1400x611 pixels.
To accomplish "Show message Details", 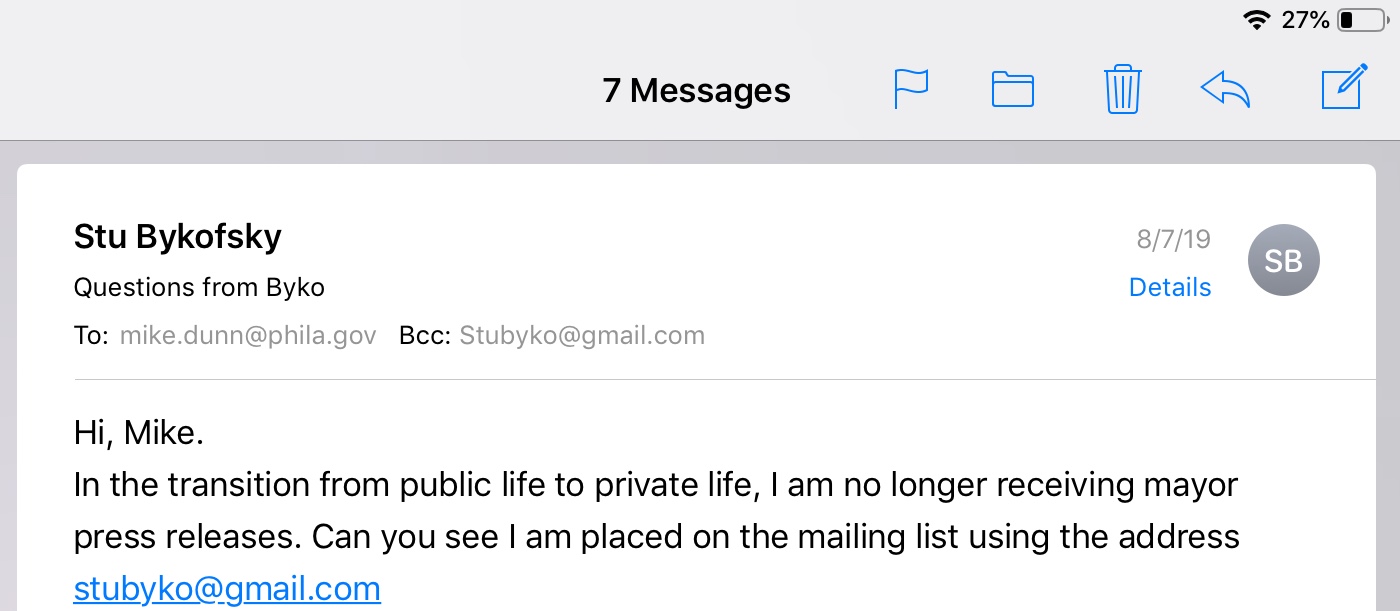I will click(x=1169, y=288).
